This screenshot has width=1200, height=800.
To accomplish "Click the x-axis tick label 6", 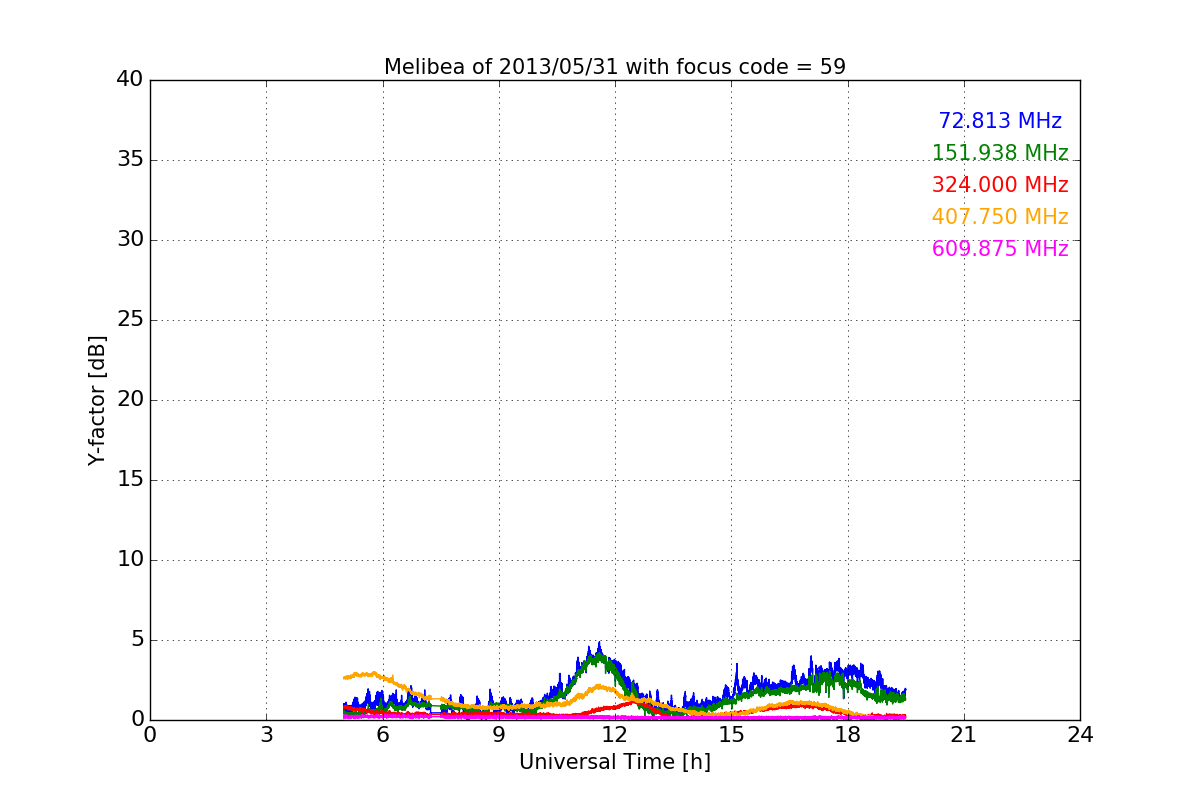I will 383,734.
